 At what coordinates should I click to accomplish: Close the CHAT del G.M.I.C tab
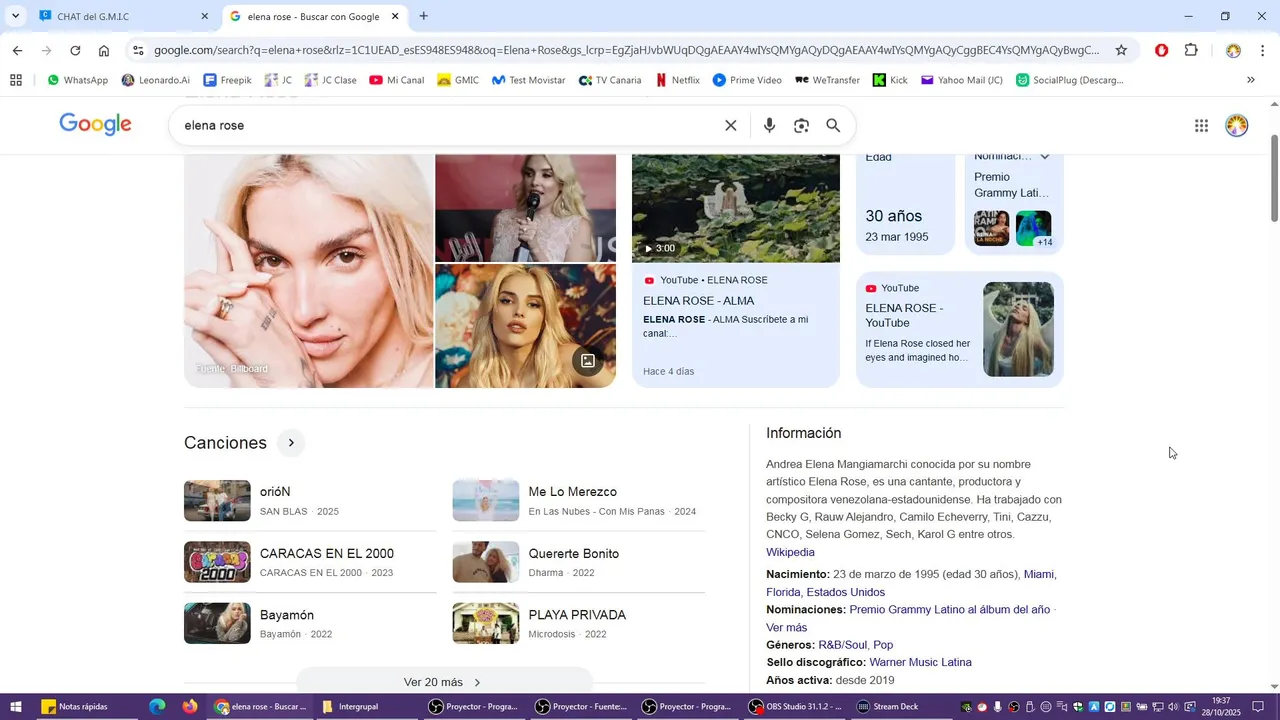(x=205, y=16)
